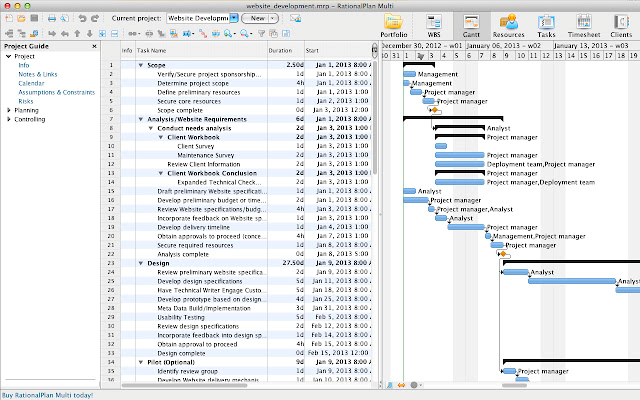Click the zoom out magnifier icon
This screenshot has height=400, width=640.
245,33
